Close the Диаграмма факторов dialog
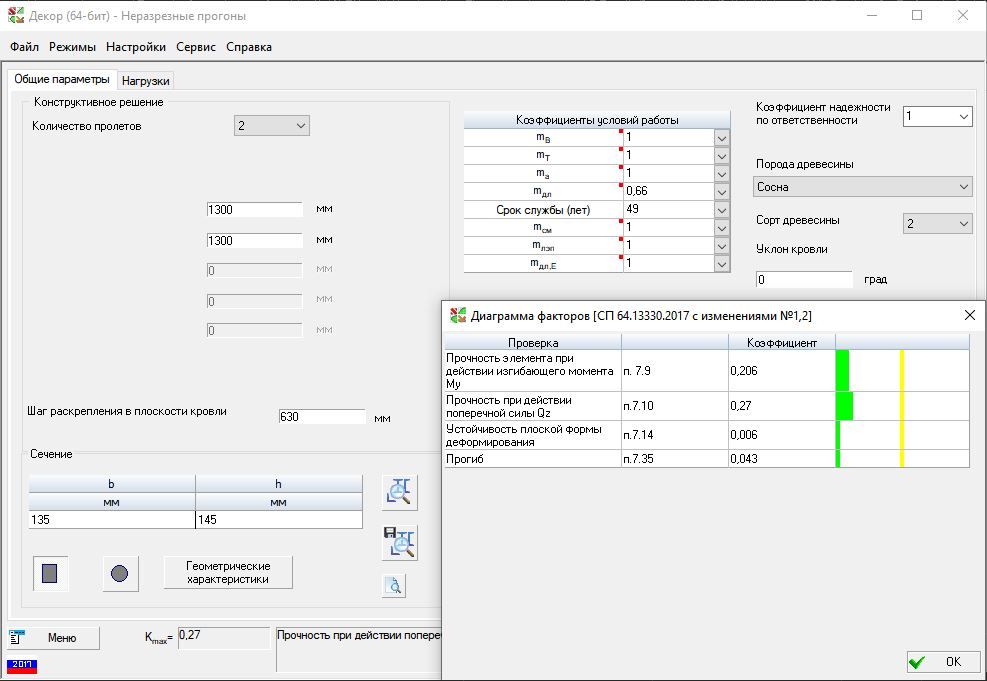 (969, 315)
